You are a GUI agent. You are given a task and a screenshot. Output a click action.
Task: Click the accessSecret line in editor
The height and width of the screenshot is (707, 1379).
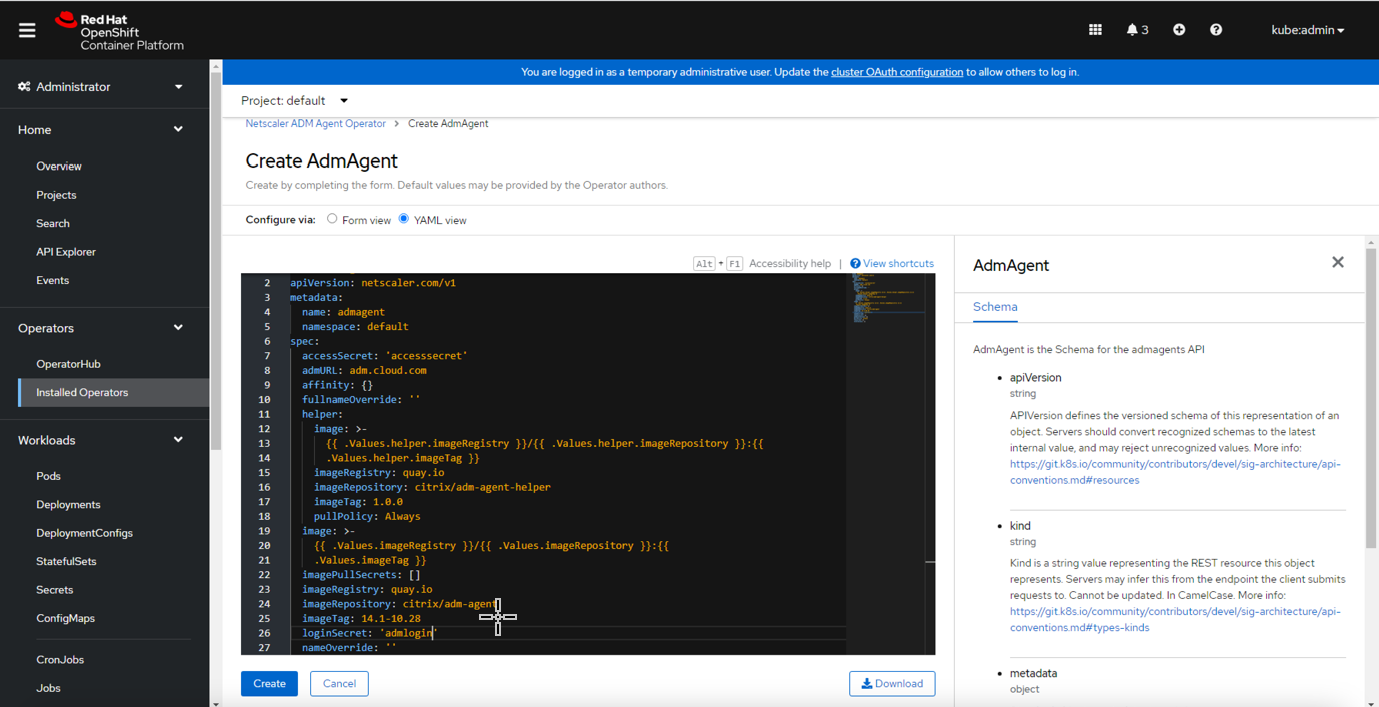[385, 356]
